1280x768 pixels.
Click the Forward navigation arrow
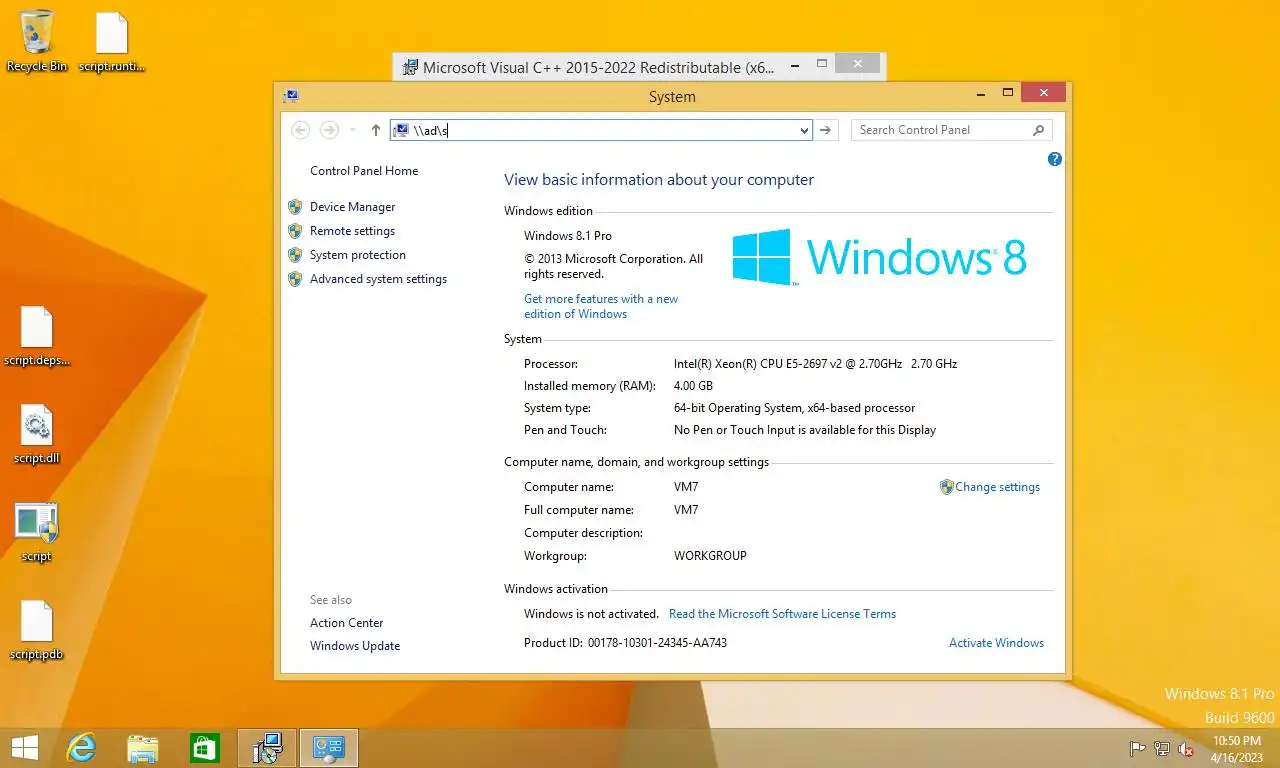click(x=329, y=130)
